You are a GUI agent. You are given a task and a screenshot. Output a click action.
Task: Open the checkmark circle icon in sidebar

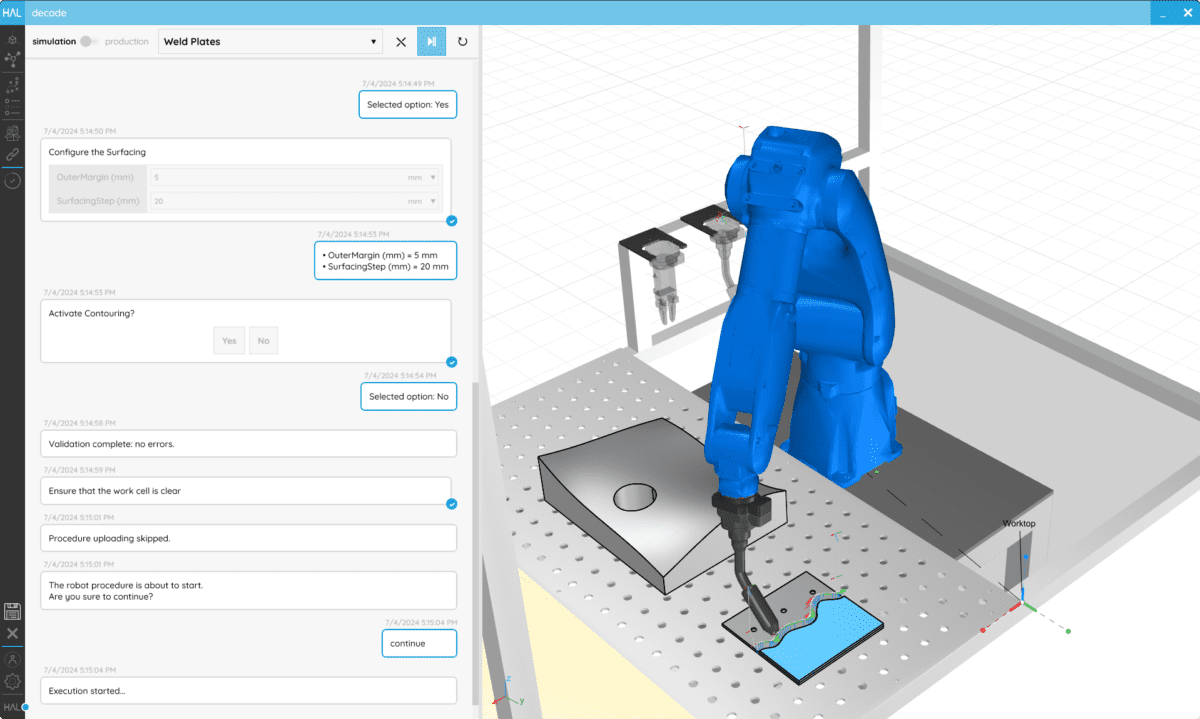click(x=12, y=181)
